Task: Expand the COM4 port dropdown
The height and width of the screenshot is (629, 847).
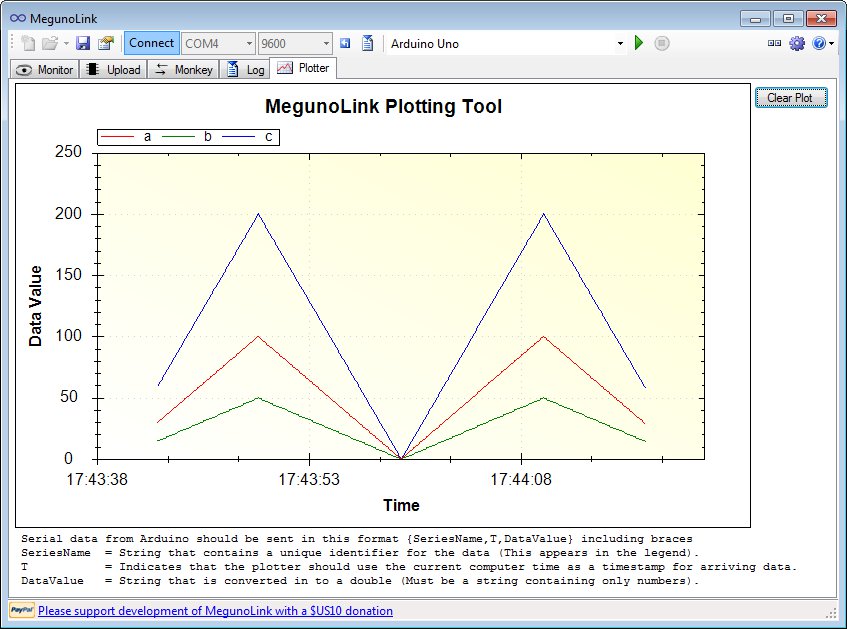Action: point(247,43)
